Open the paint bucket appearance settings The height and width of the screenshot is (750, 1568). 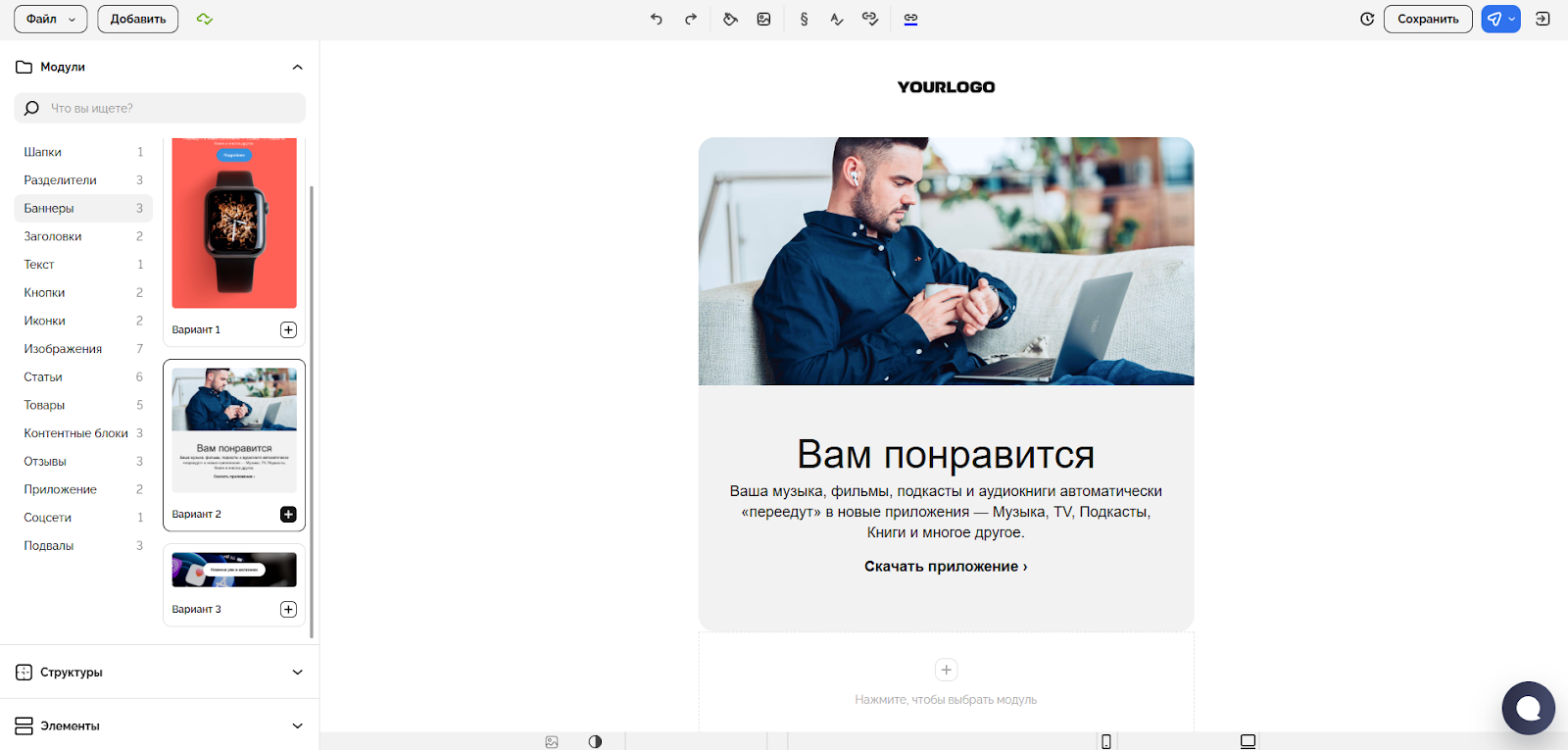[x=730, y=19]
